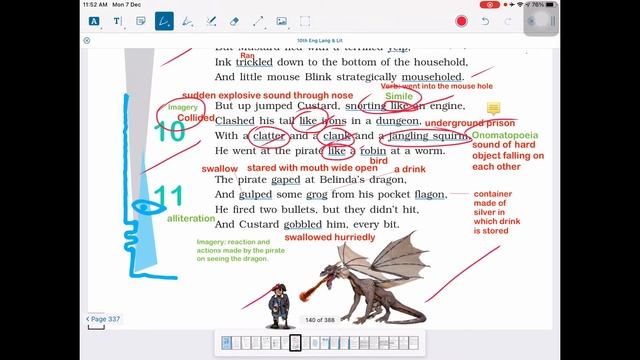This screenshot has height=360, width=640.
Task: Tap the 'swallowed hurriedly' annotation
Action: [x=330, y=237]
